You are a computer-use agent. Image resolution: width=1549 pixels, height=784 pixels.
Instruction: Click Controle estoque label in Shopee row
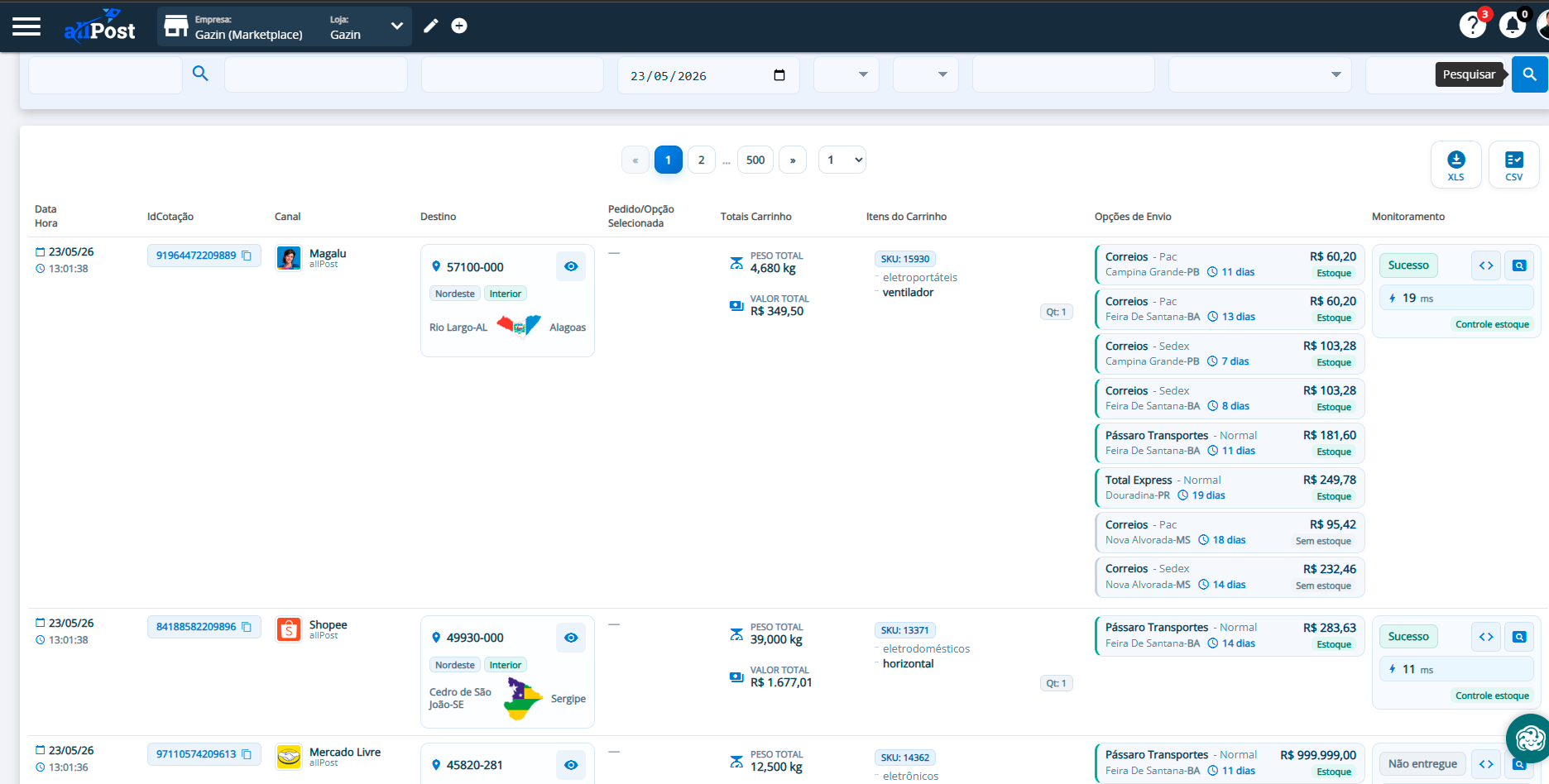[x=1492, y=696]
